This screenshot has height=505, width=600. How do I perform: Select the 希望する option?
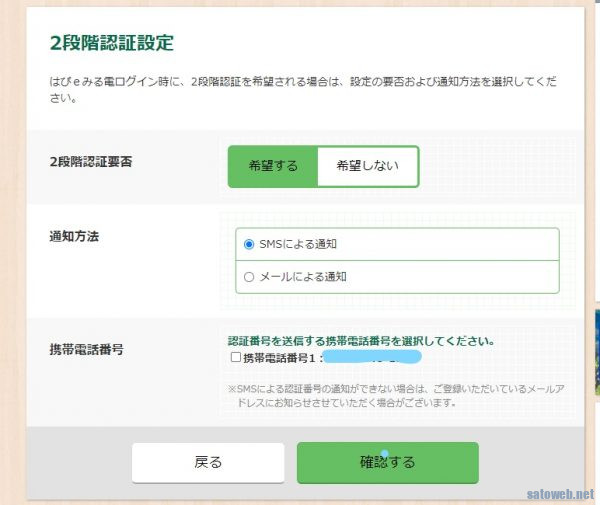(273, 166)
